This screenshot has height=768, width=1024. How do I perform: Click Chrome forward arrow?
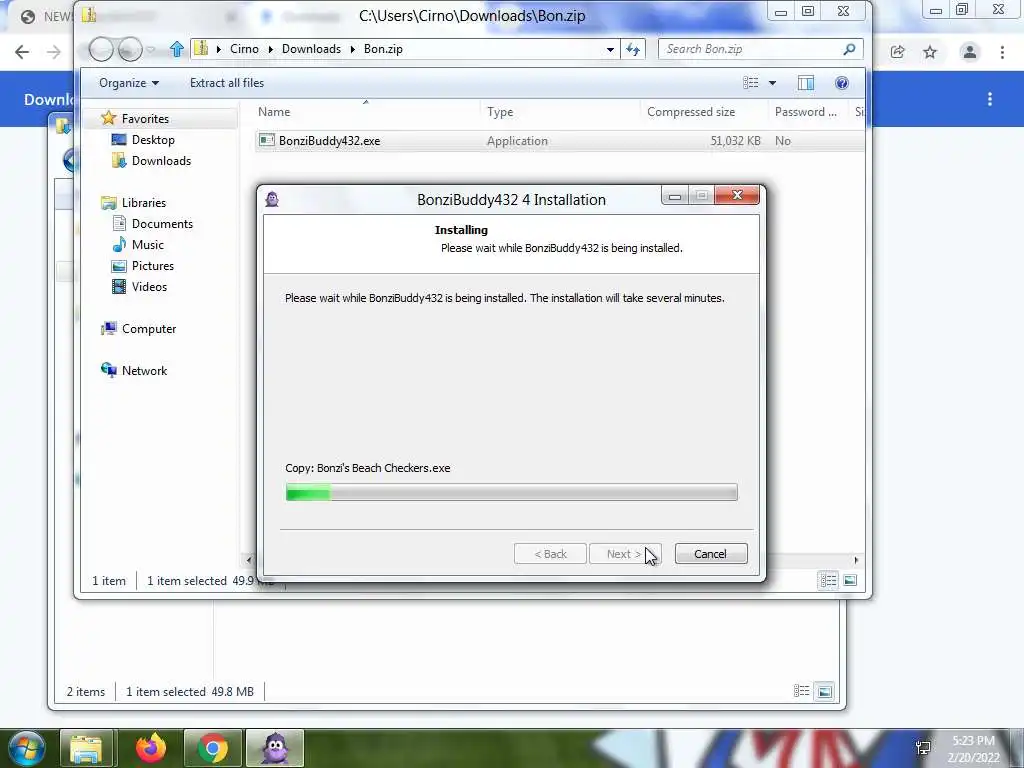tap(54, 52)
